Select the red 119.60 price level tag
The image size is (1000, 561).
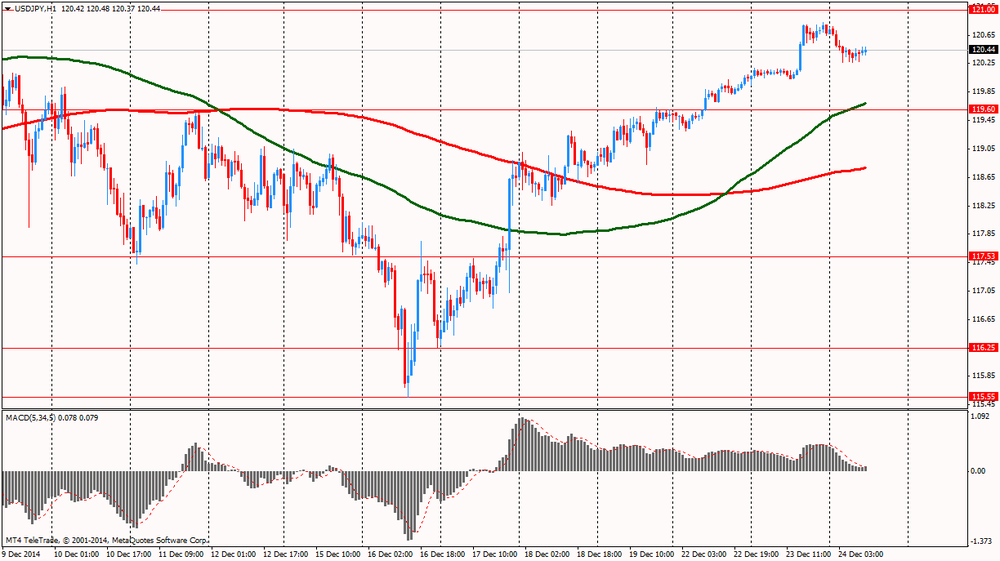point(983,110)
